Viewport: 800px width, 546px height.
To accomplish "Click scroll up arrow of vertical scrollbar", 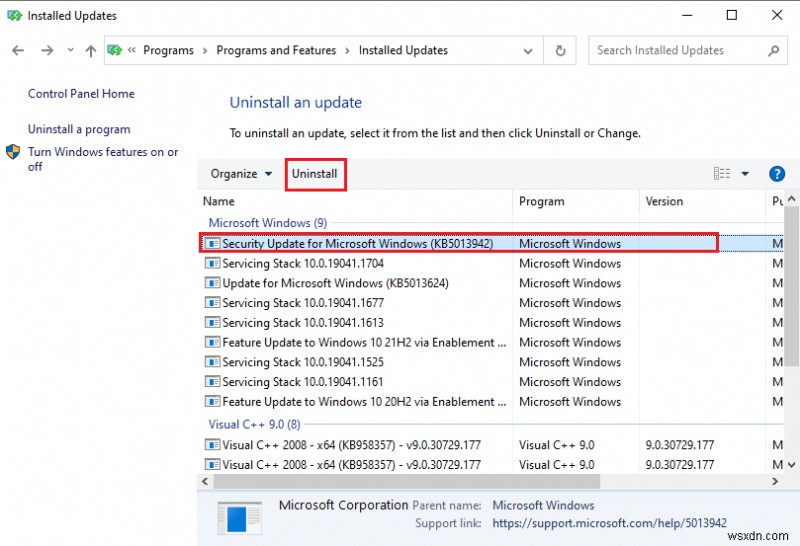I will pyautogui.click(x=791, y=199).
